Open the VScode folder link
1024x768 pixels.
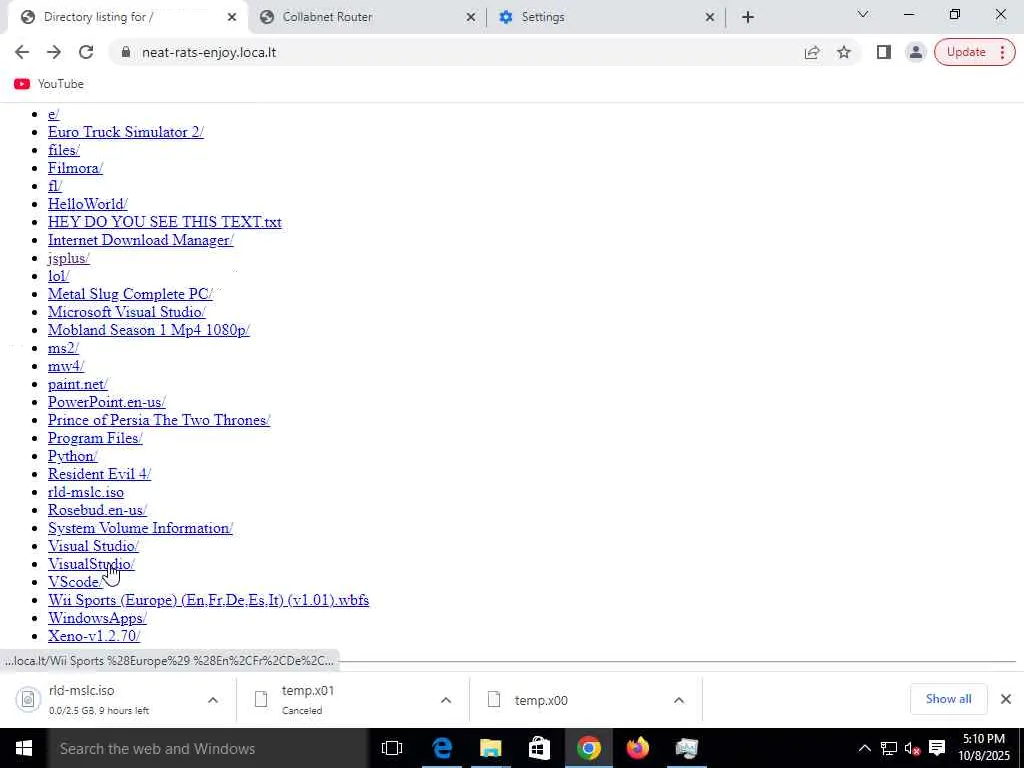click(x=74, y=582)
